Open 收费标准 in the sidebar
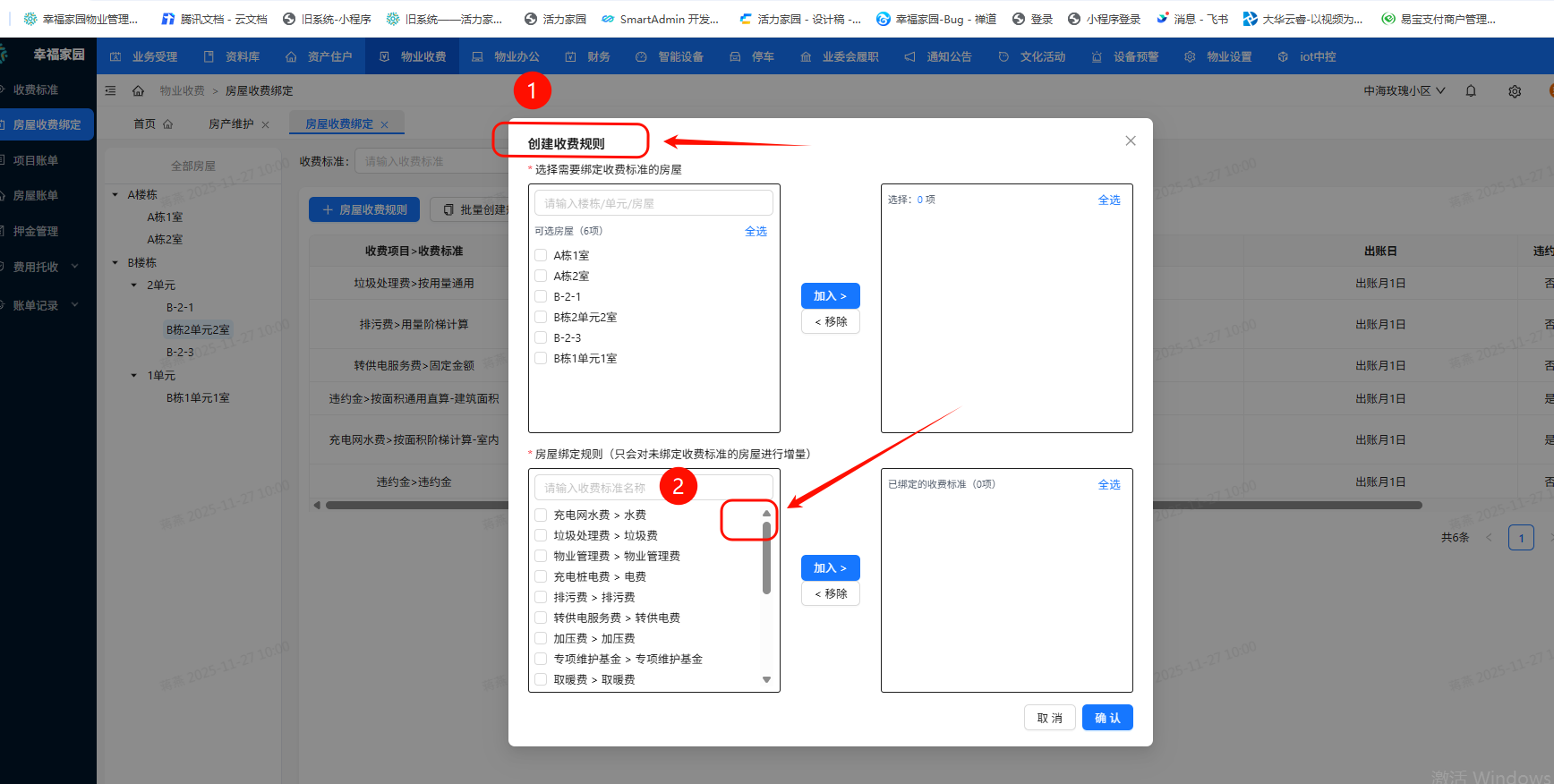The height and width of the screenshot is (784, 1554). (x=36, y=89)
